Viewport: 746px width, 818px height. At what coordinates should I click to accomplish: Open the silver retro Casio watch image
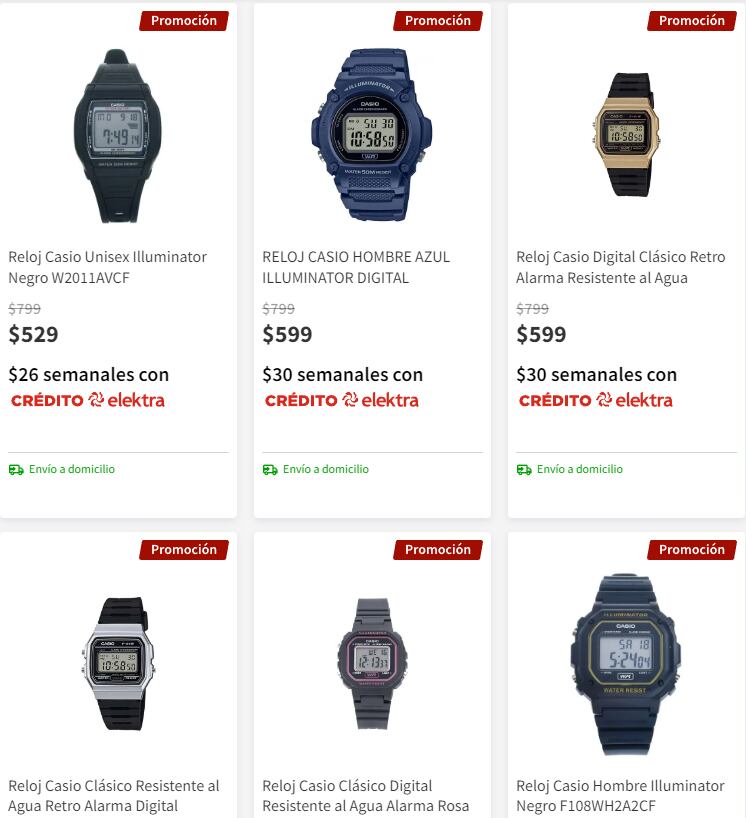118,664
